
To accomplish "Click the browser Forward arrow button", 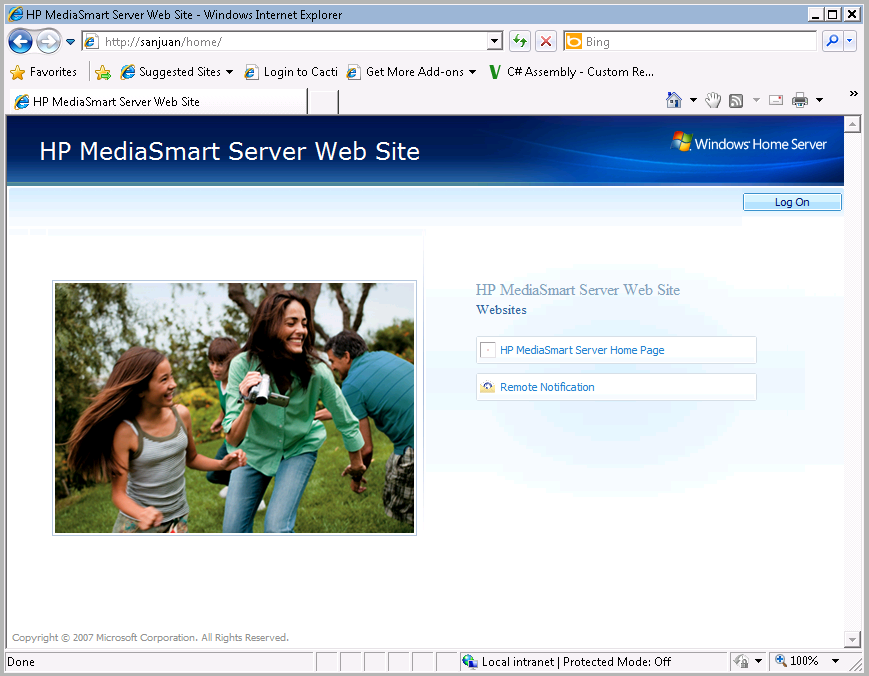I will [49, 42].
